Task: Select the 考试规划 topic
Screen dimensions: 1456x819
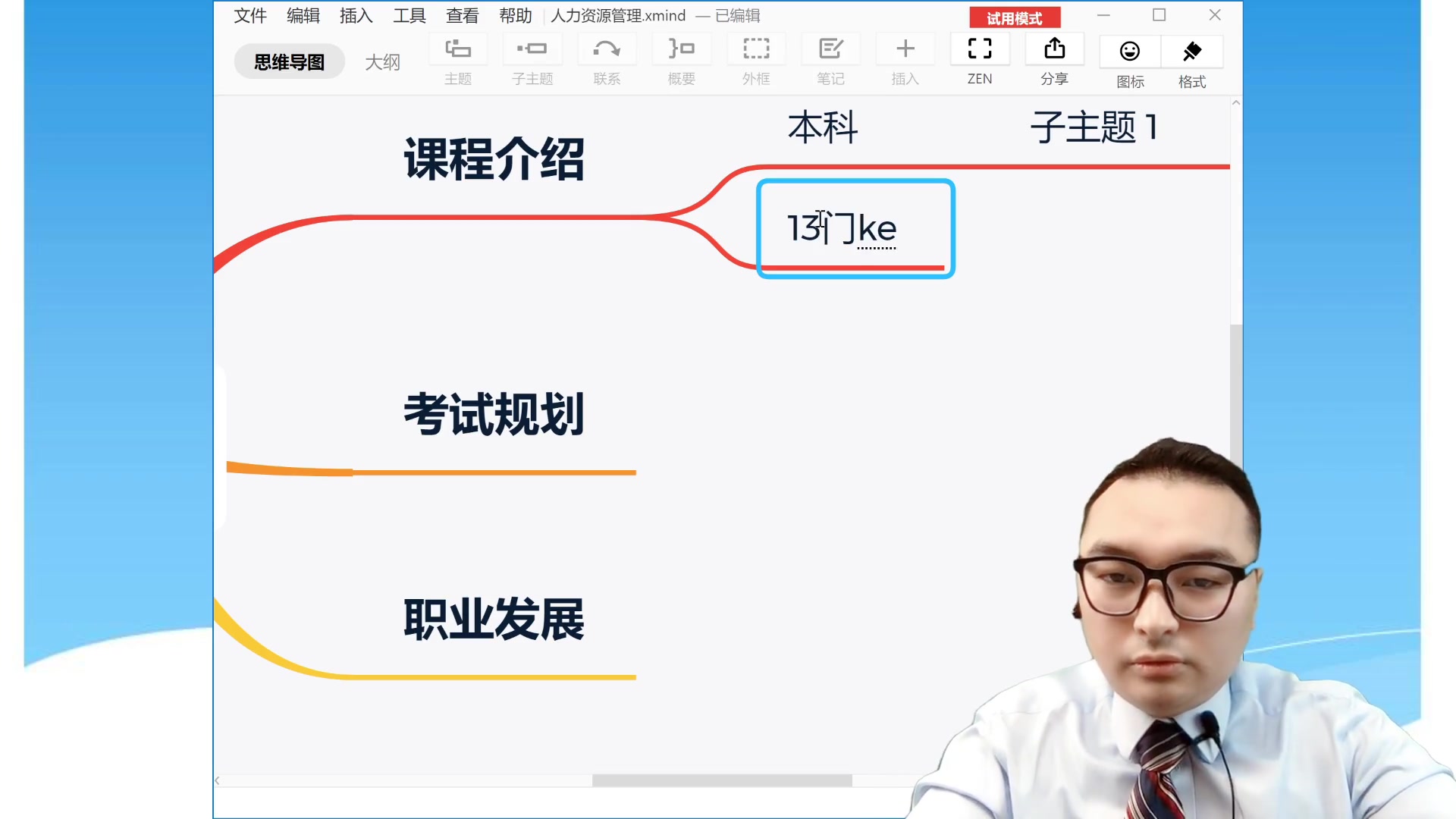Action: pyautogui.click(x=494, y=414)
